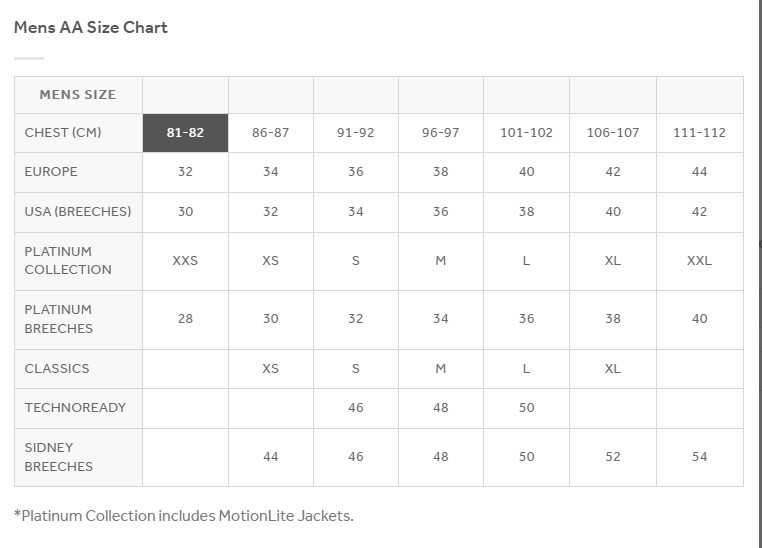Image resolution: width=762 pixels, height=548 pixels.
Task: Select the CLASSICS row label
Action: point(78,369)
